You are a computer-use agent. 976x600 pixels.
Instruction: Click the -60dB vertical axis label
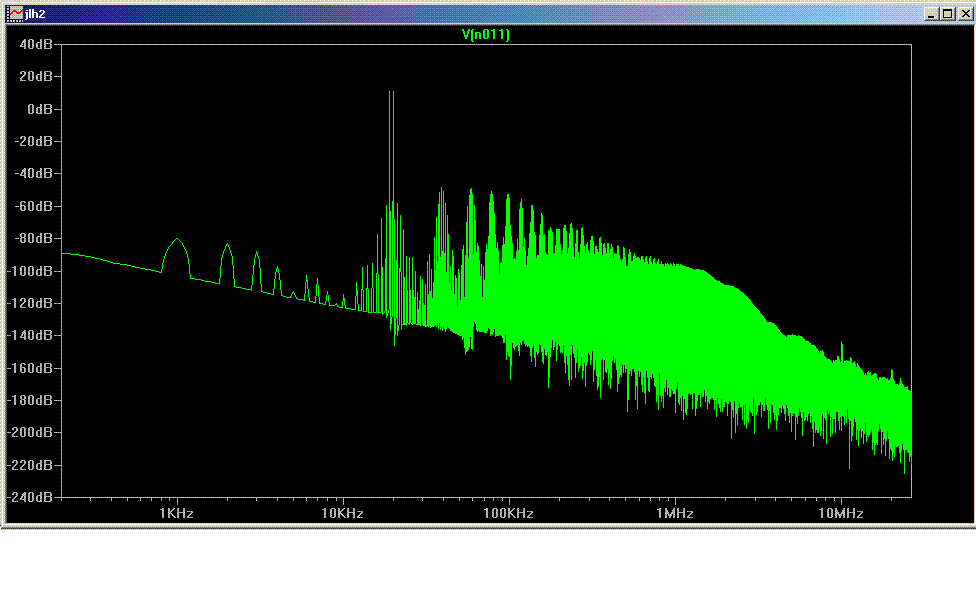pyautogui.click(x=34, y=206)
